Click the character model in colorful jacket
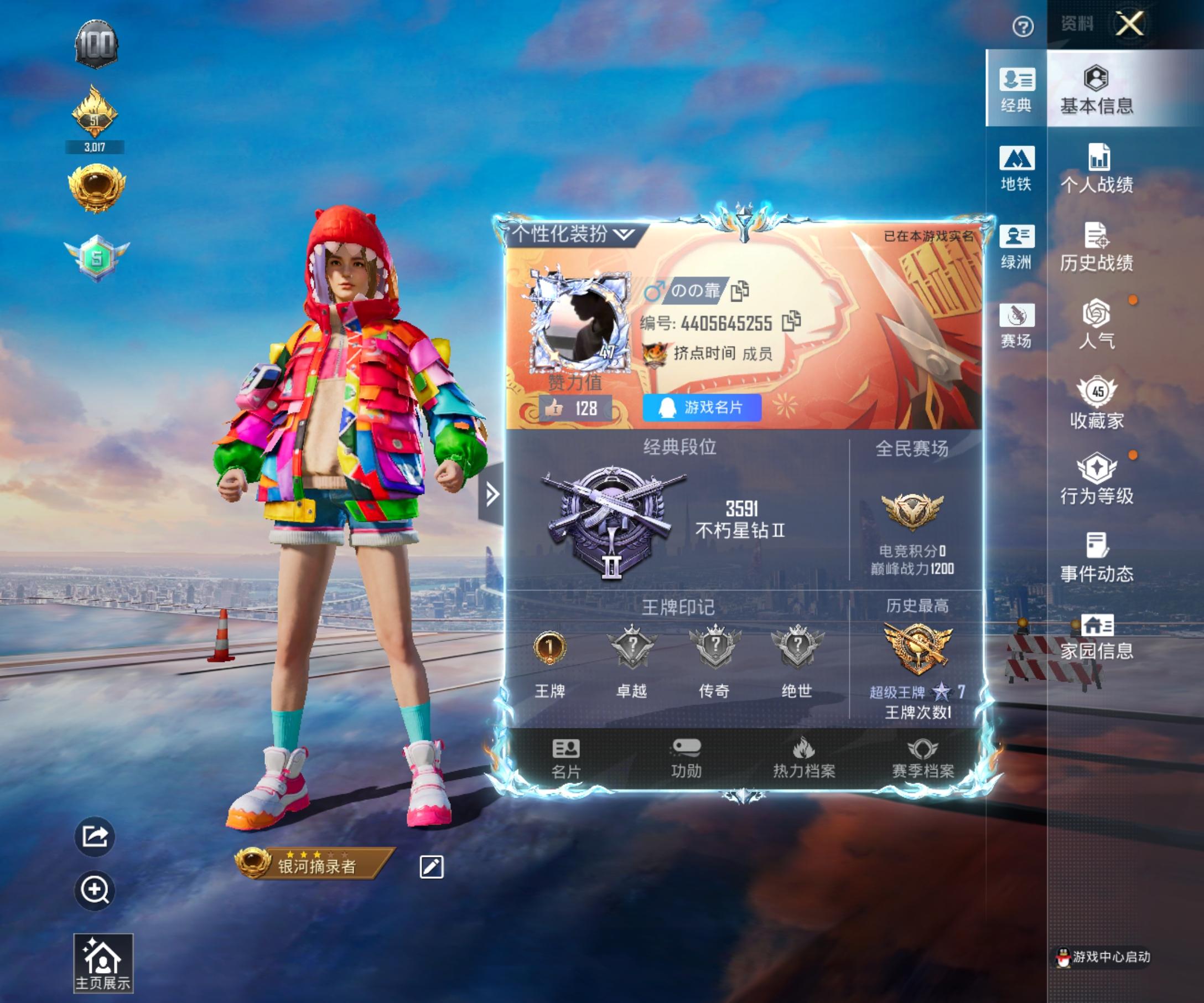The width and height of the screenshot is (1204, 1003). coord(350,516)
